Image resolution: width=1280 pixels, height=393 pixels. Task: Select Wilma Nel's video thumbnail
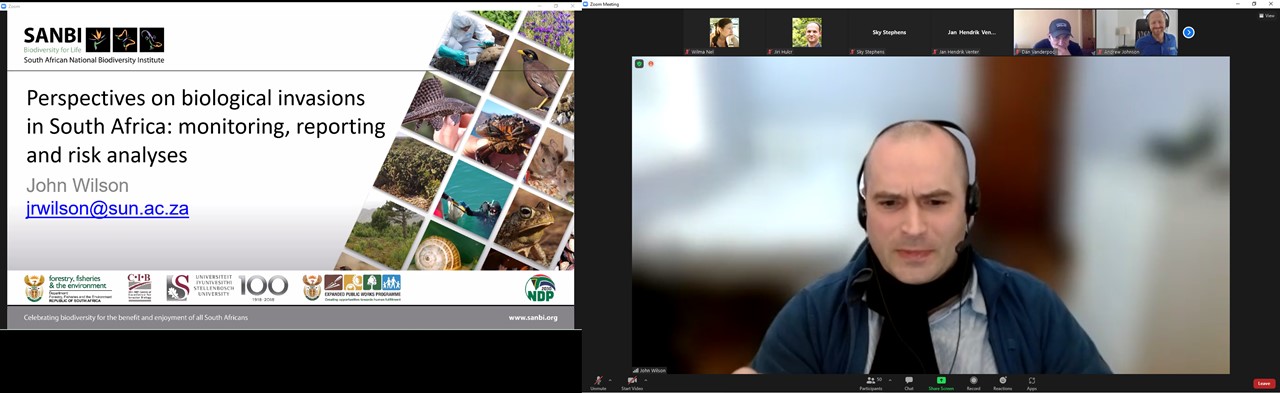[725, 33]
